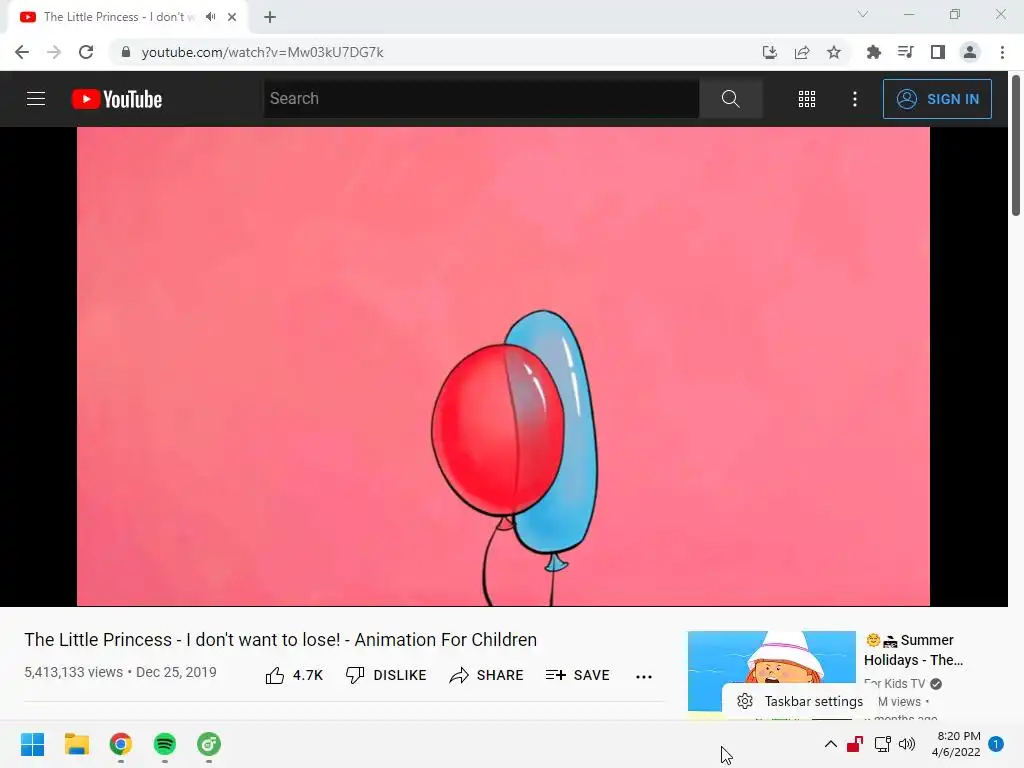Screen dimensions: 1024x768
Task: Select The Little Princess tab
Action: click(x=127, y=17)
